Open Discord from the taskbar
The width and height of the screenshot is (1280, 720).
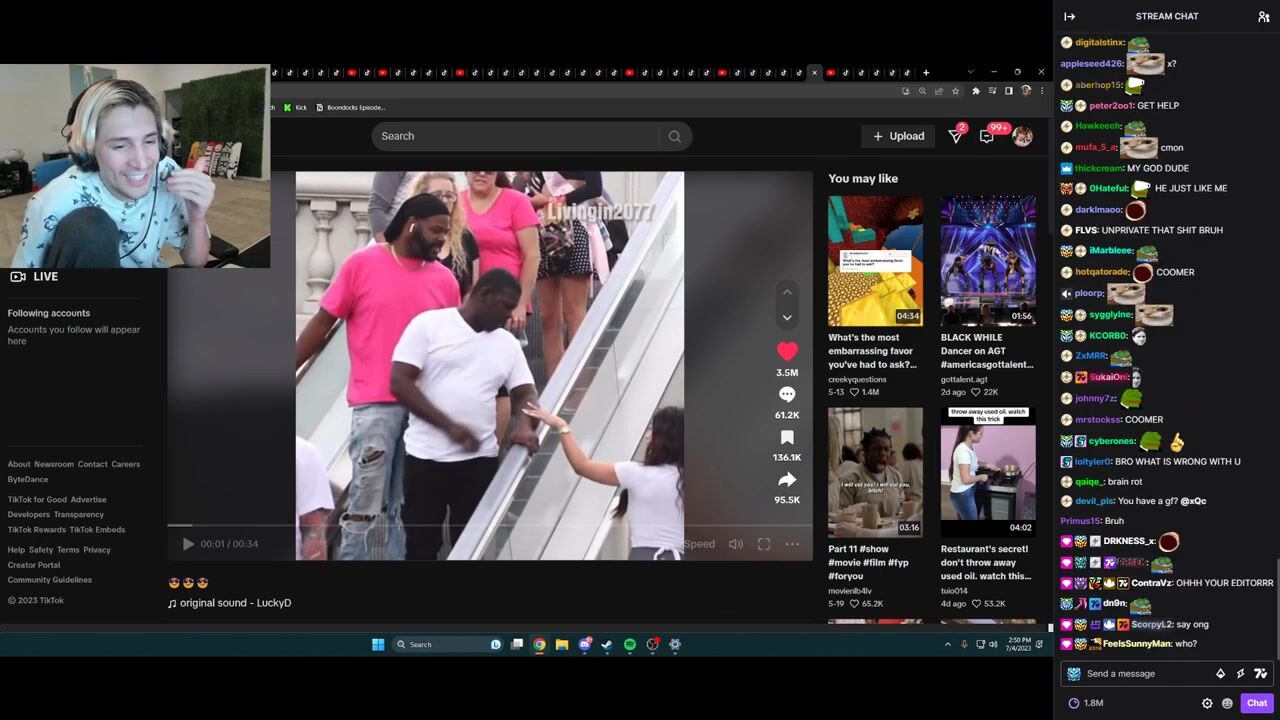pos(584,644)
